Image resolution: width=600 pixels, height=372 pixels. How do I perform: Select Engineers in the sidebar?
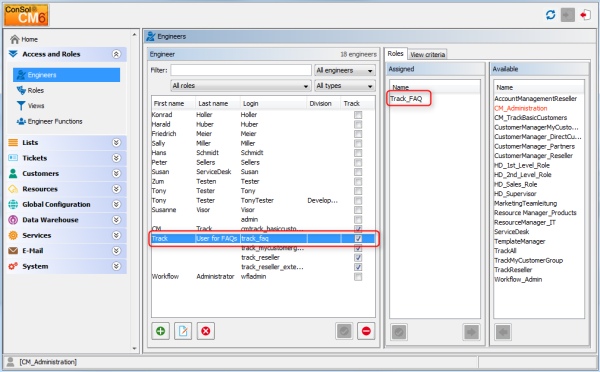point(66,75)
